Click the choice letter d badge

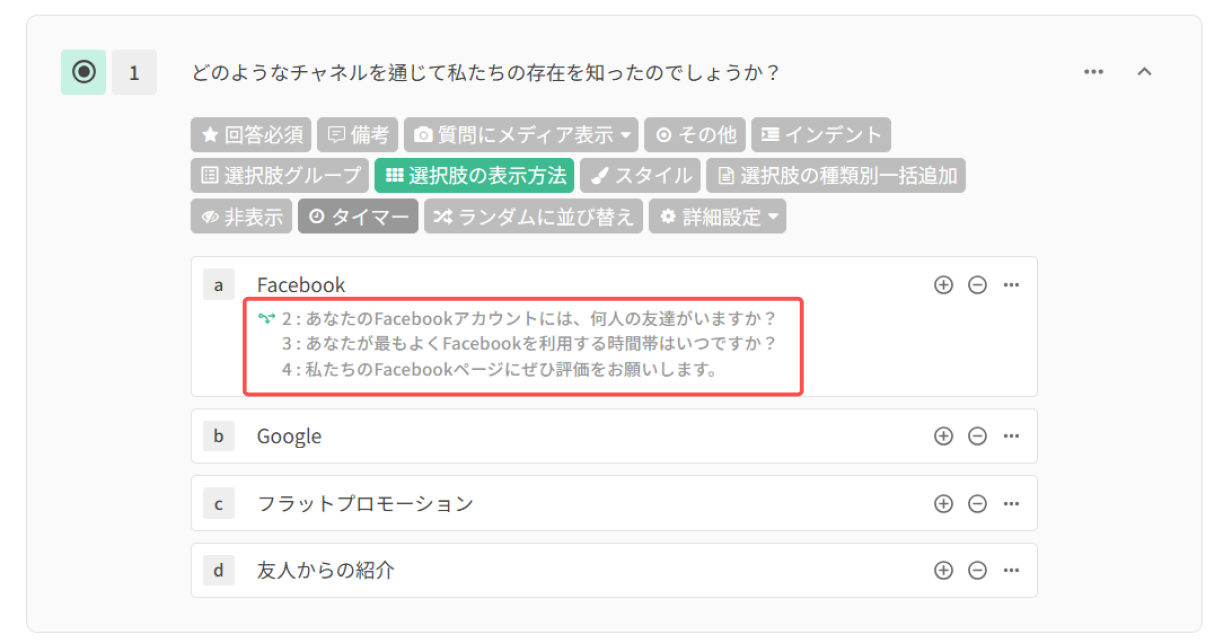218,571
